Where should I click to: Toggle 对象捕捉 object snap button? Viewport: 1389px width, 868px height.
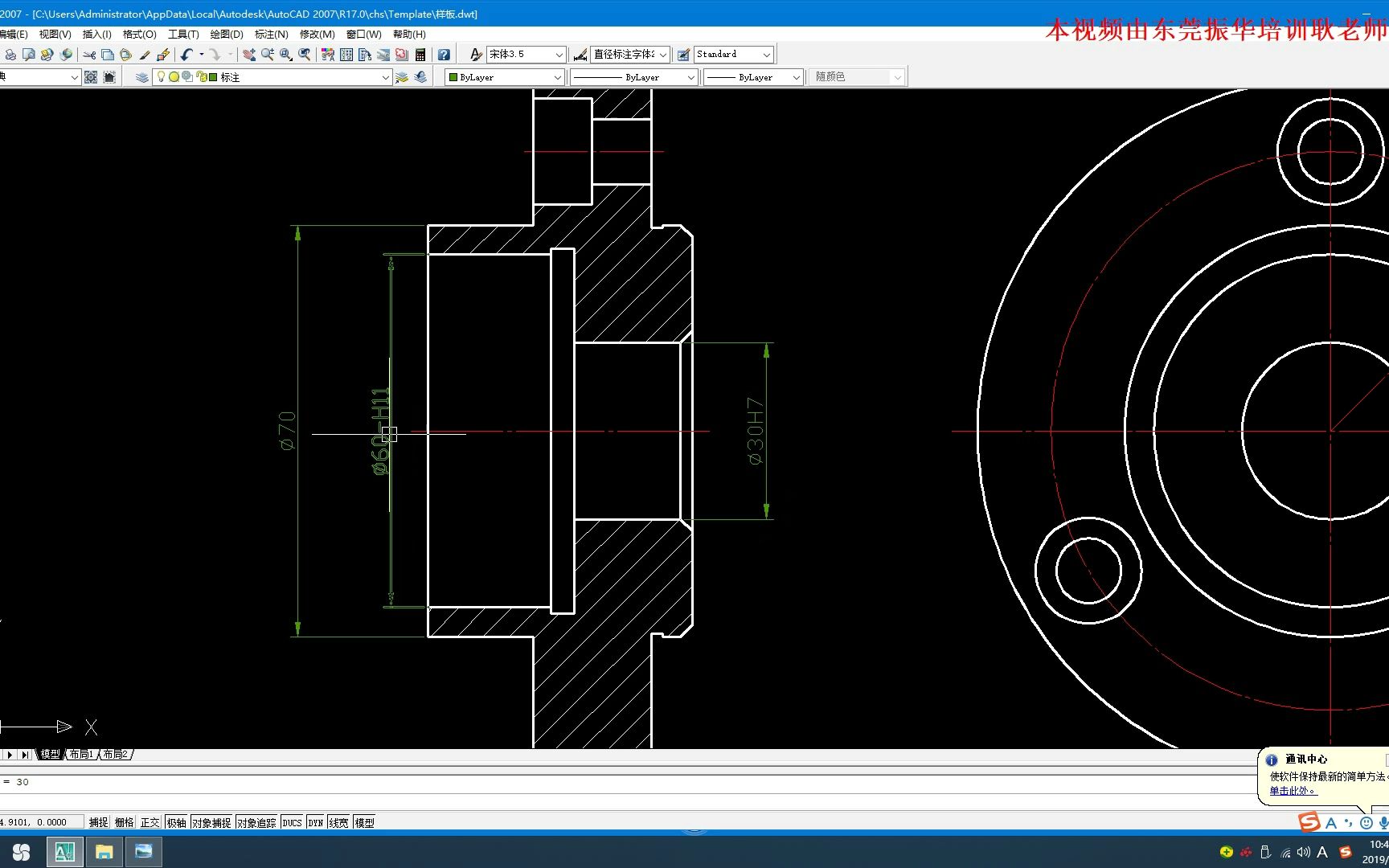coord(211,822)
